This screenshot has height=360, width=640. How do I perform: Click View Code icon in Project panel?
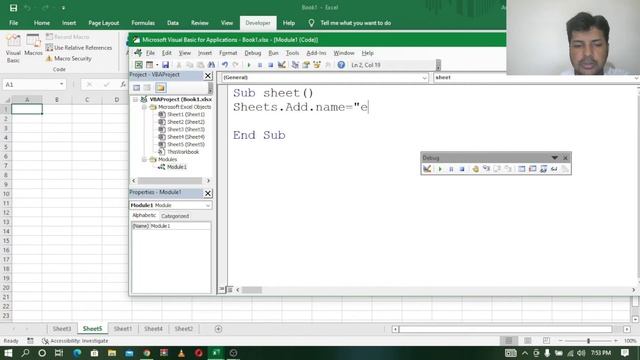(136, 88)
